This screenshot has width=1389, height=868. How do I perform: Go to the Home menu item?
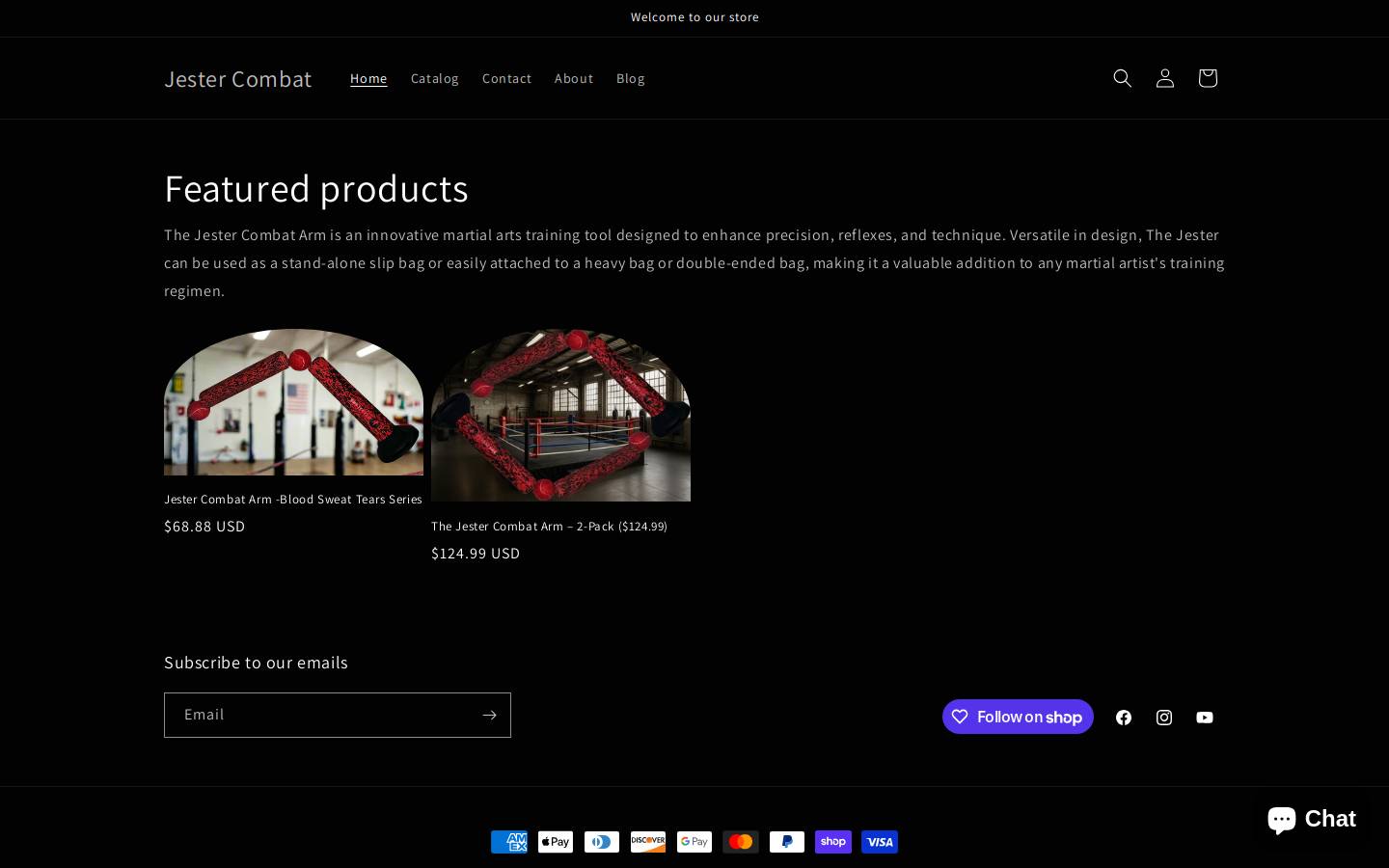[x=368, y=78]
